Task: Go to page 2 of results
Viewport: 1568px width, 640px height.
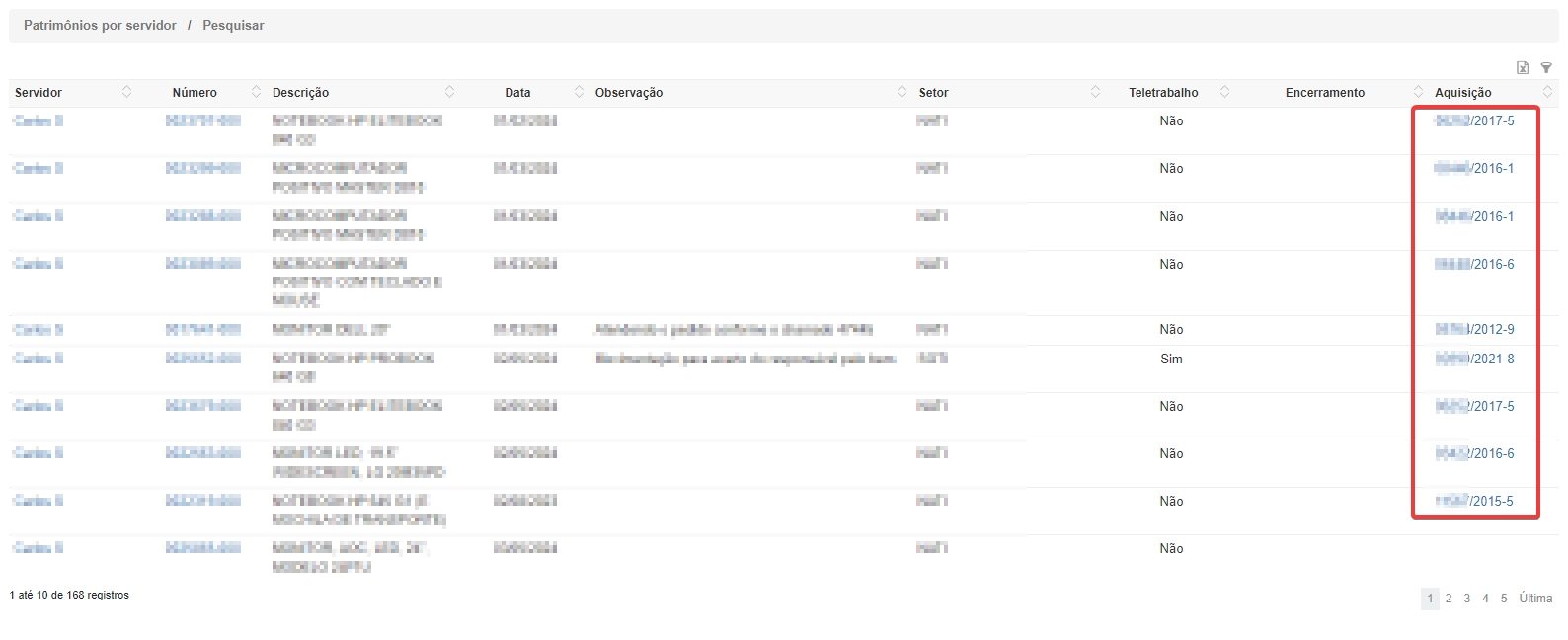Action: [x=1449, y=599]
